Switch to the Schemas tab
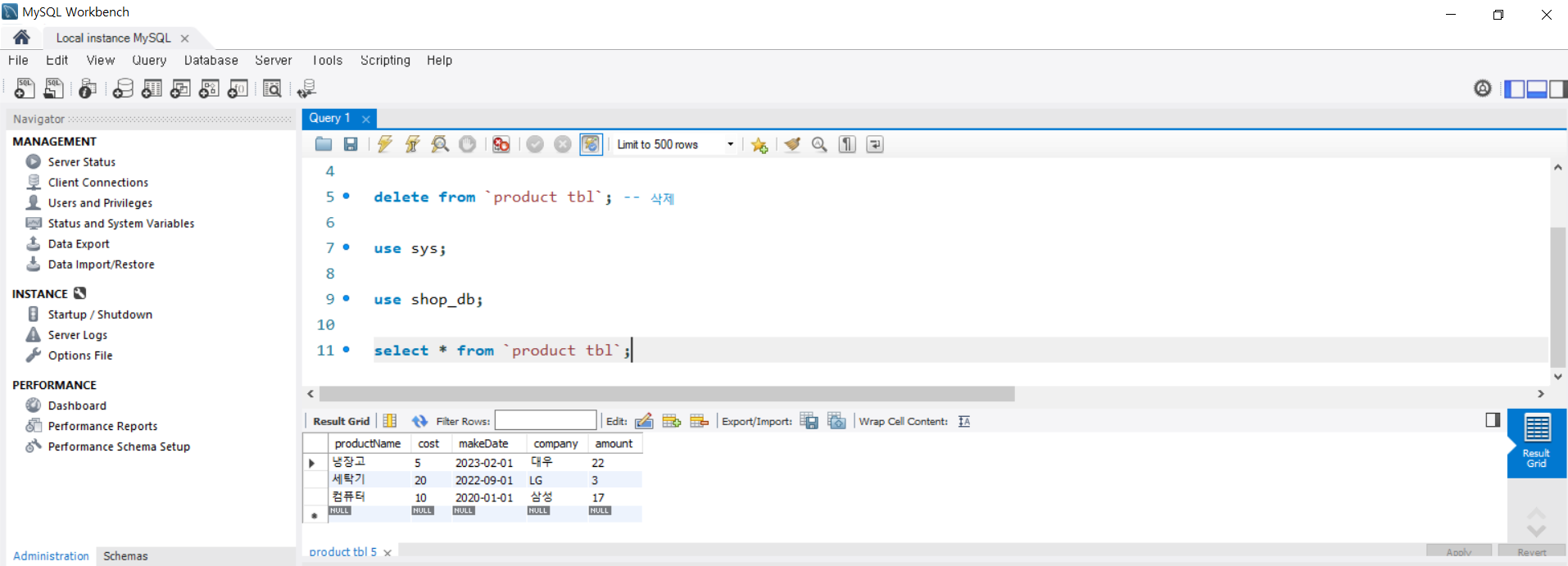The image size is (1568, 566). click(125, 555)
